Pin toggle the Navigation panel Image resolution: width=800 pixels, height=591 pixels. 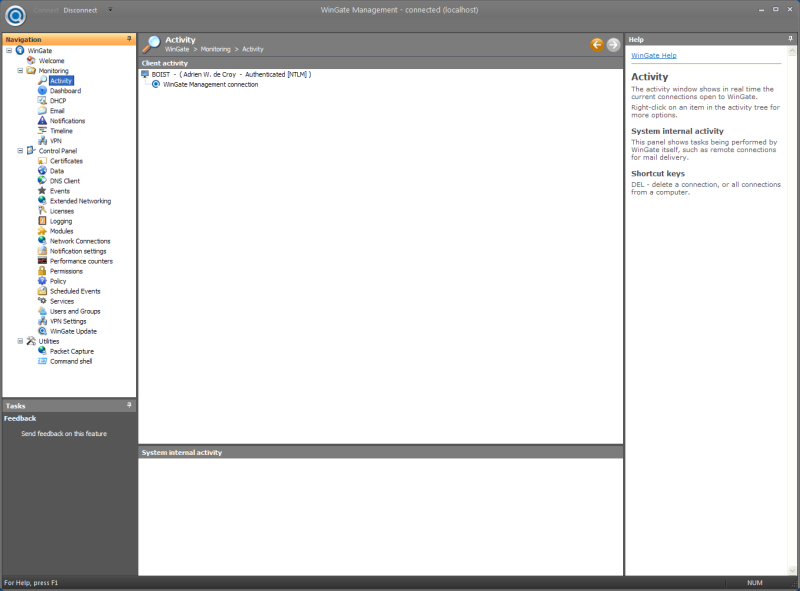coord(129,39)
